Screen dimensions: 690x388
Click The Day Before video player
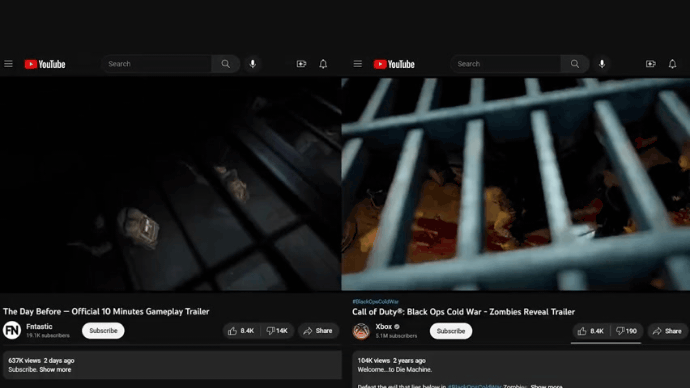pos(170,184)
